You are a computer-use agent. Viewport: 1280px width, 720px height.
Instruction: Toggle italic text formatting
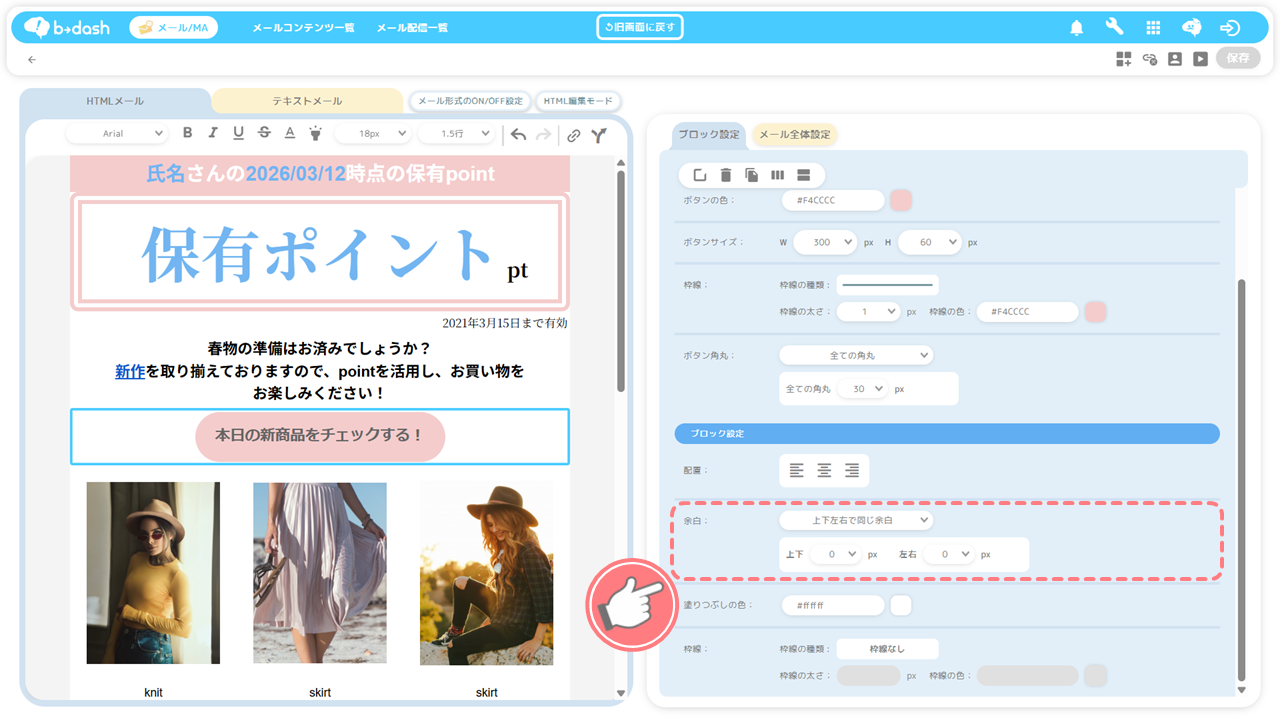[x=213, y=133]
